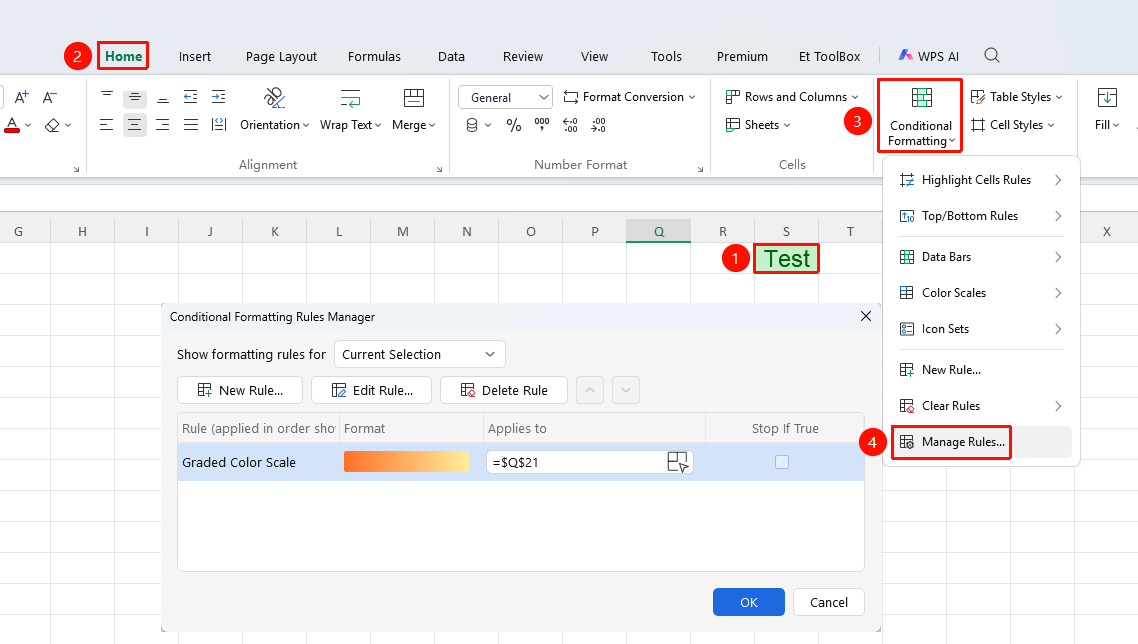Screen dimensions: 1138x644
Task: Open the Color Scales submenu
Action: pos(981,293)
